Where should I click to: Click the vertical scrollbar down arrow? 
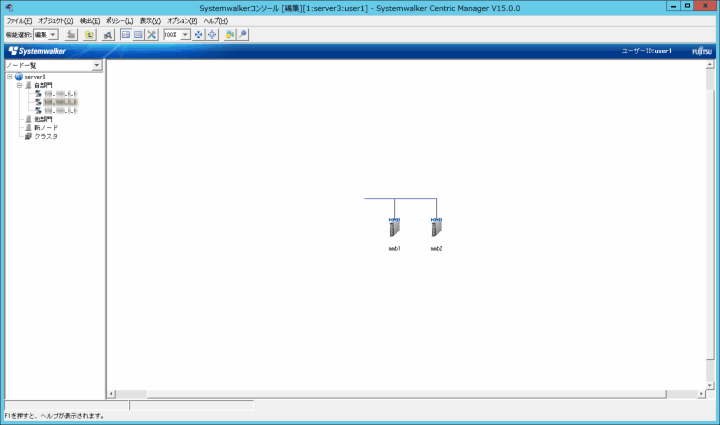click(710, 386)
